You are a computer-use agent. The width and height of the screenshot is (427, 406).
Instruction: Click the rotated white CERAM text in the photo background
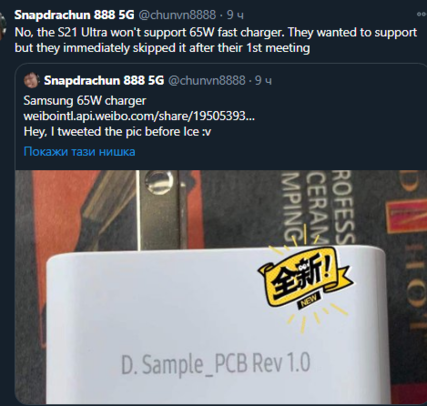pos(317,205)
